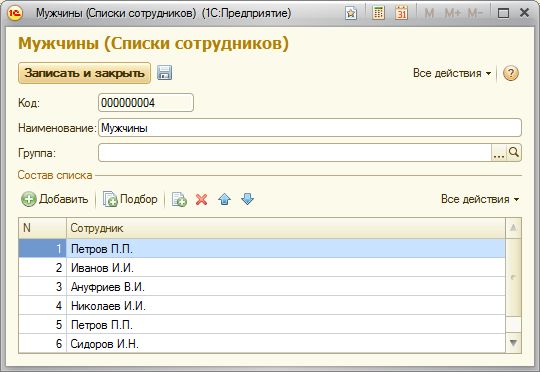This screenshot has width=540, height=372.
Task: Click Записать и закрыть button
Action: point(84,73)
